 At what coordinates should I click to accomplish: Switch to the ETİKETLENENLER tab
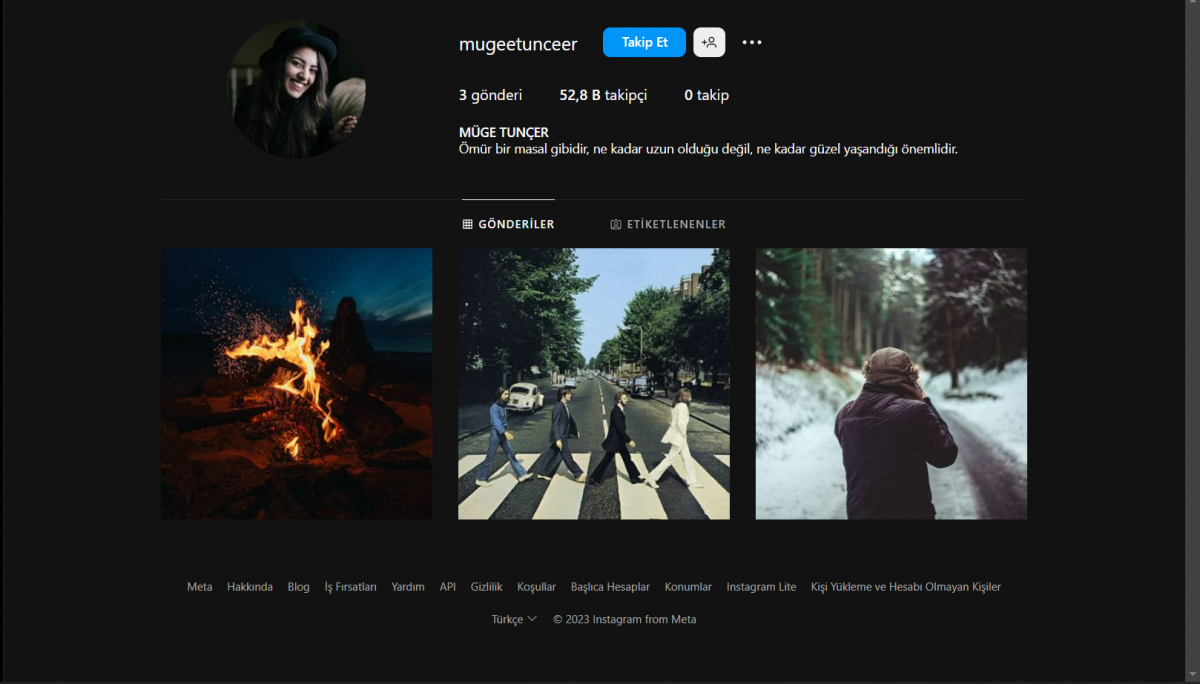668,224
